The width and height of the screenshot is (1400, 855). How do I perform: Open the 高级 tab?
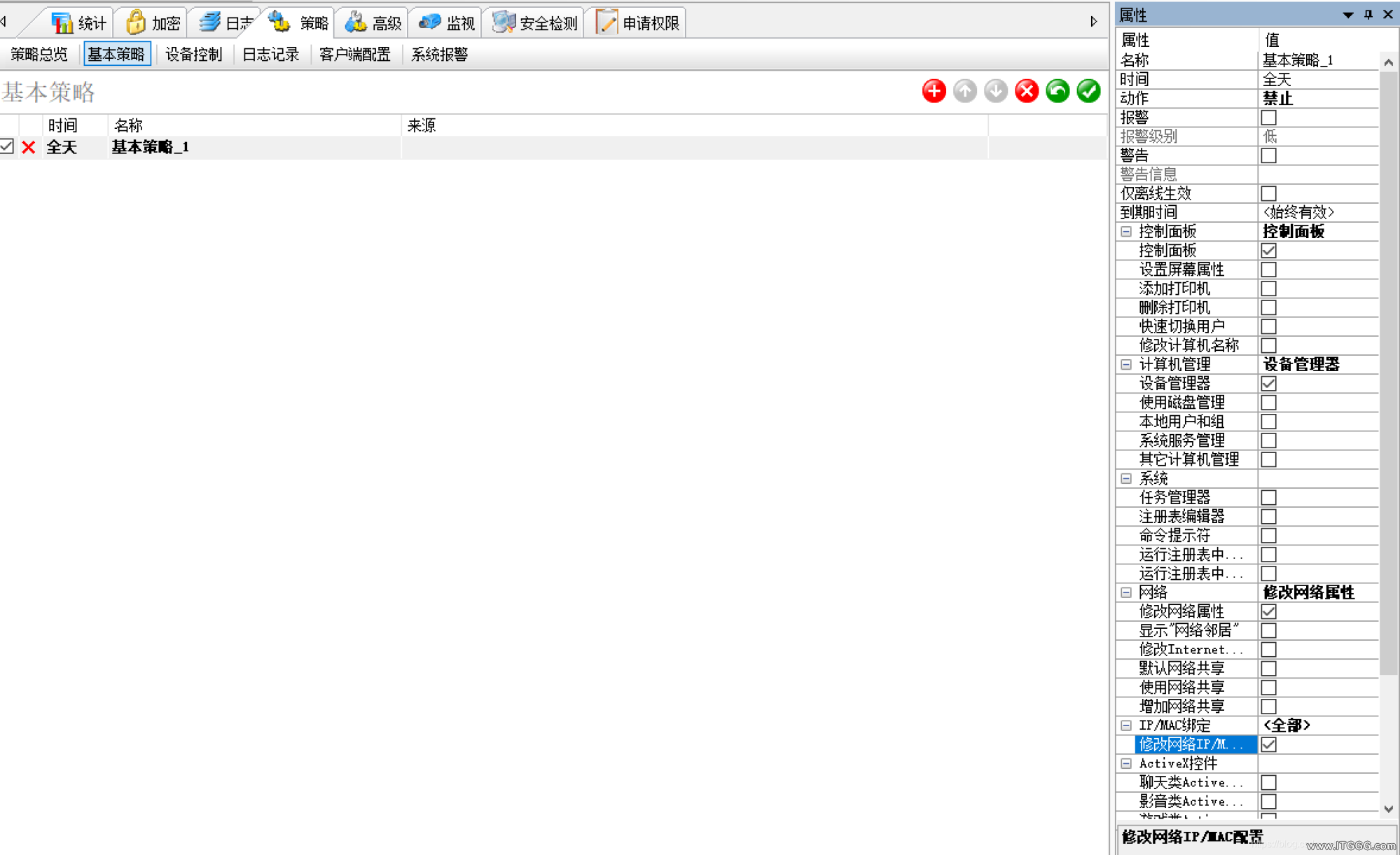click(x=373, y=23)
